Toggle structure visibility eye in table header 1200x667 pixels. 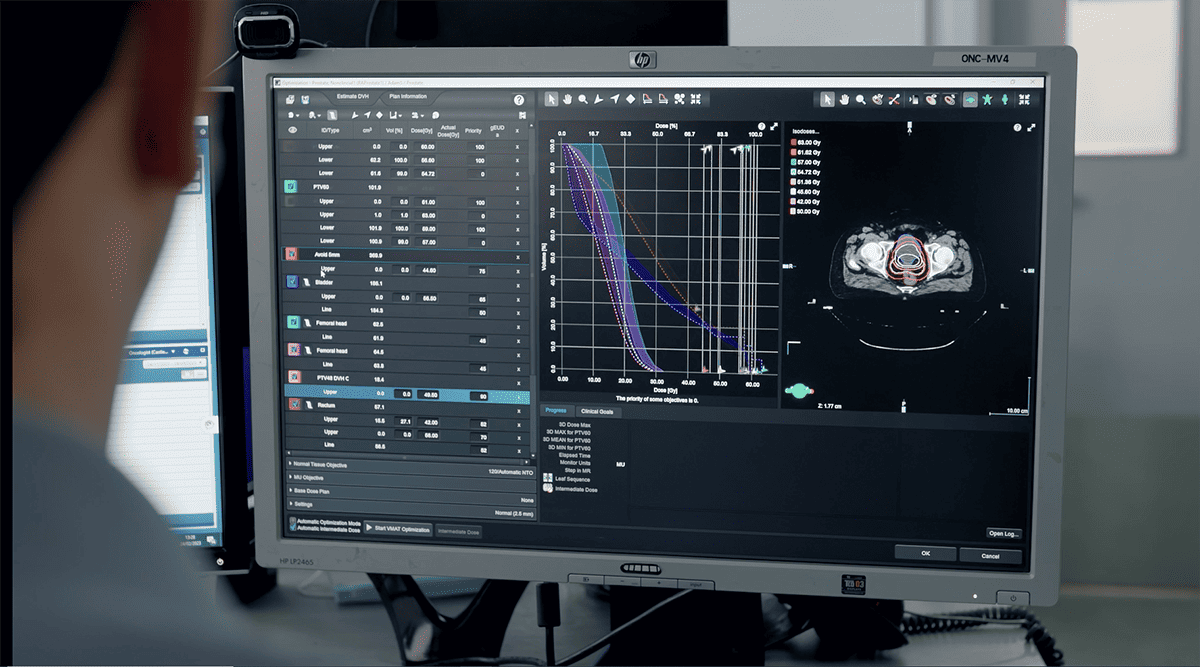click(293, 130)
